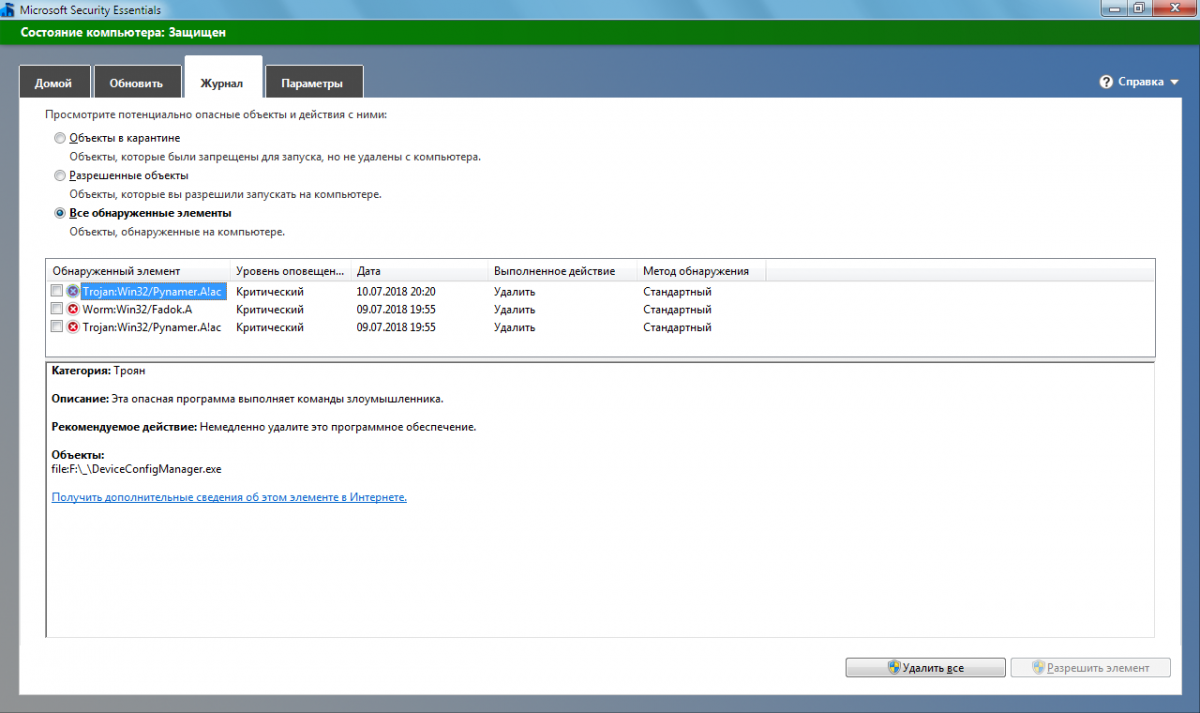Click the help question mark icon

point(1106,82)
